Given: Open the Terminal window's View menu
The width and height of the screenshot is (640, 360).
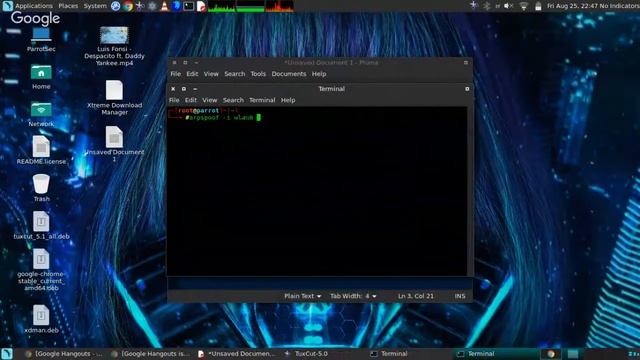Looking at the screenshot, I should click(210, 100).
